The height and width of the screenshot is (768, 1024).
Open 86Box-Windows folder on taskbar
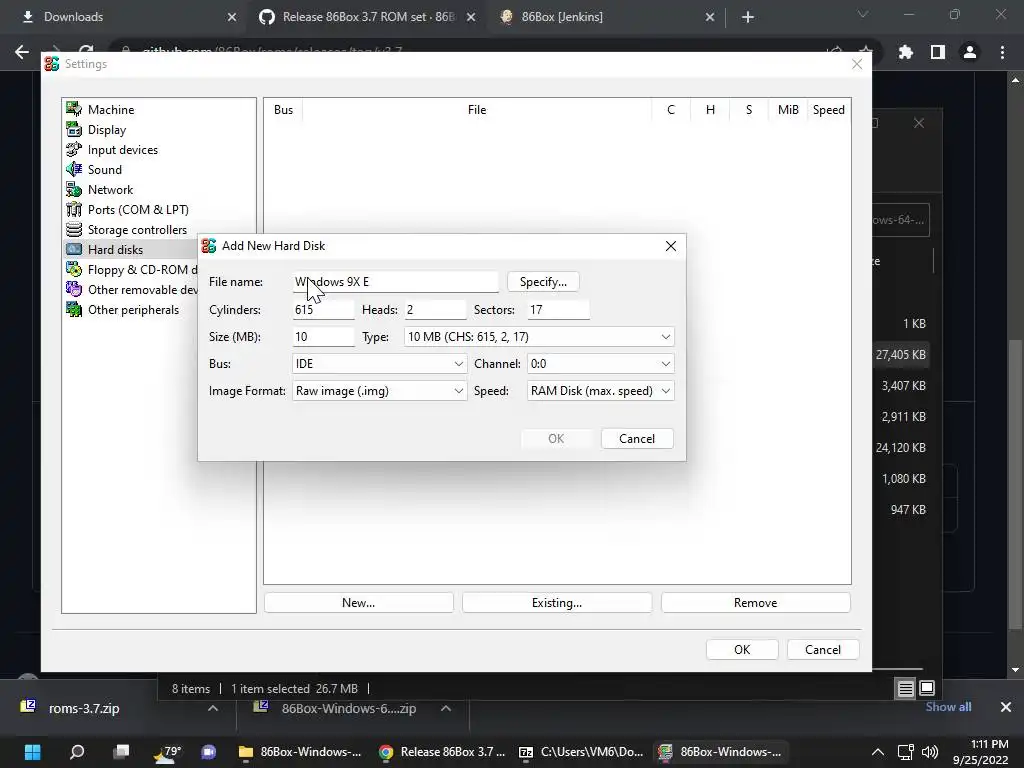click(x=300, y=752)
